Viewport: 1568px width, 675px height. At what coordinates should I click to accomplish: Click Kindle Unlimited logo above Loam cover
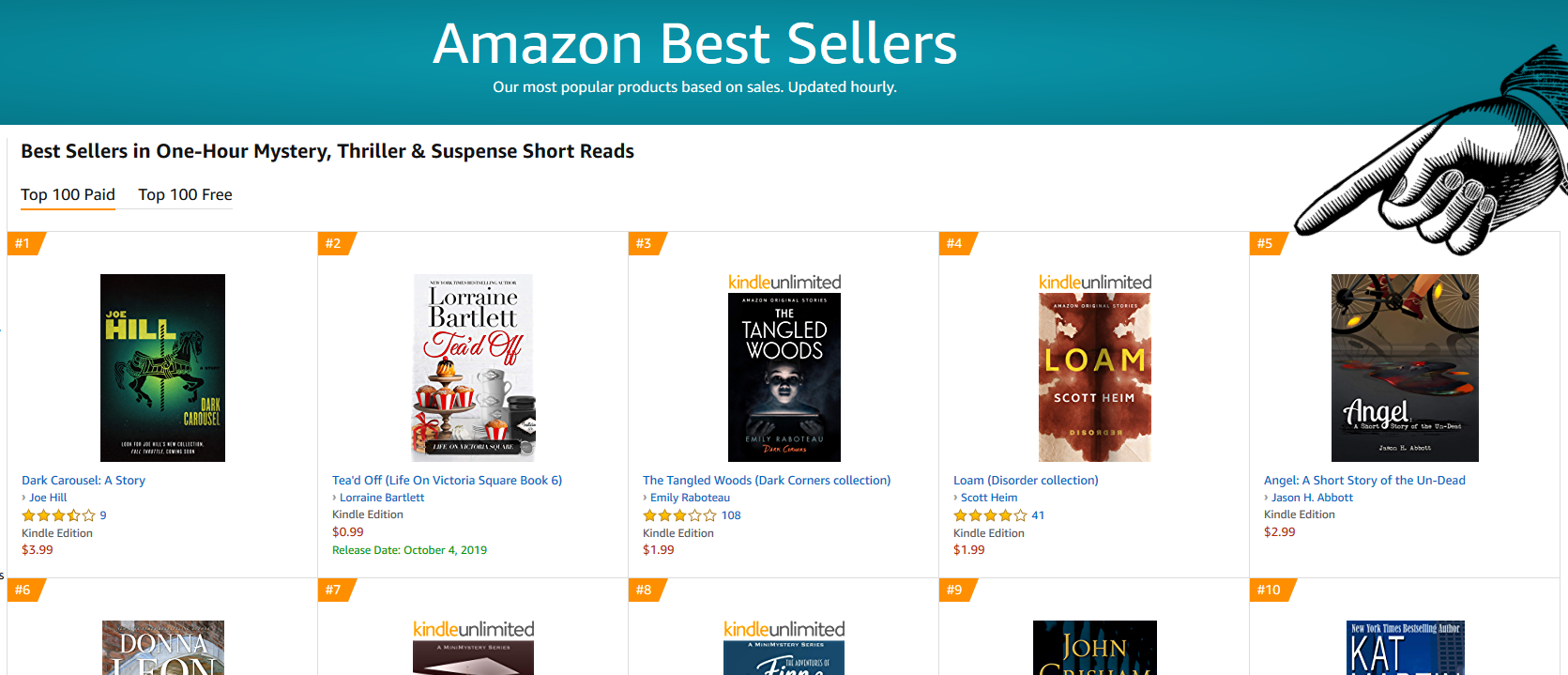click(1095, 283)
